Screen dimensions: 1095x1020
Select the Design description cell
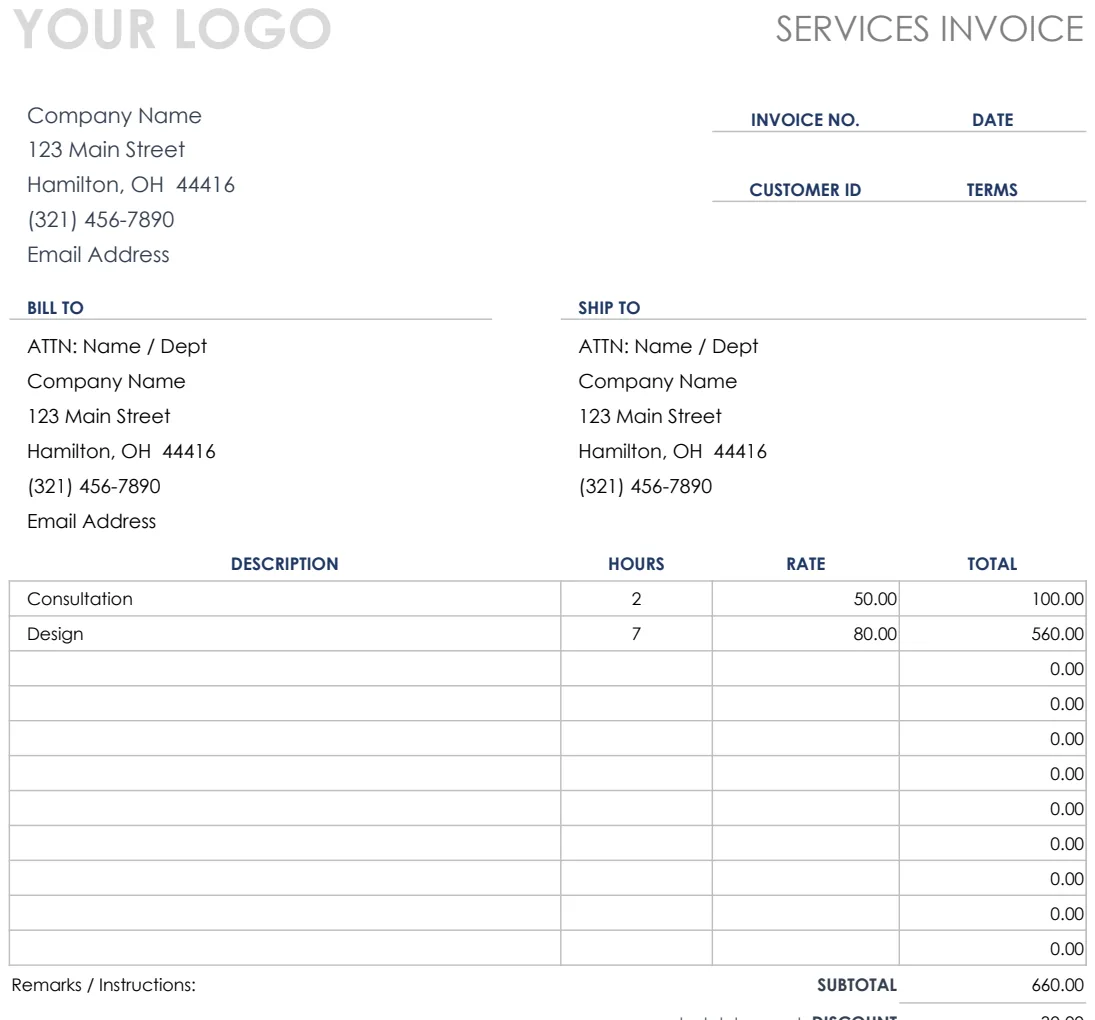click(x=285, y=634)
